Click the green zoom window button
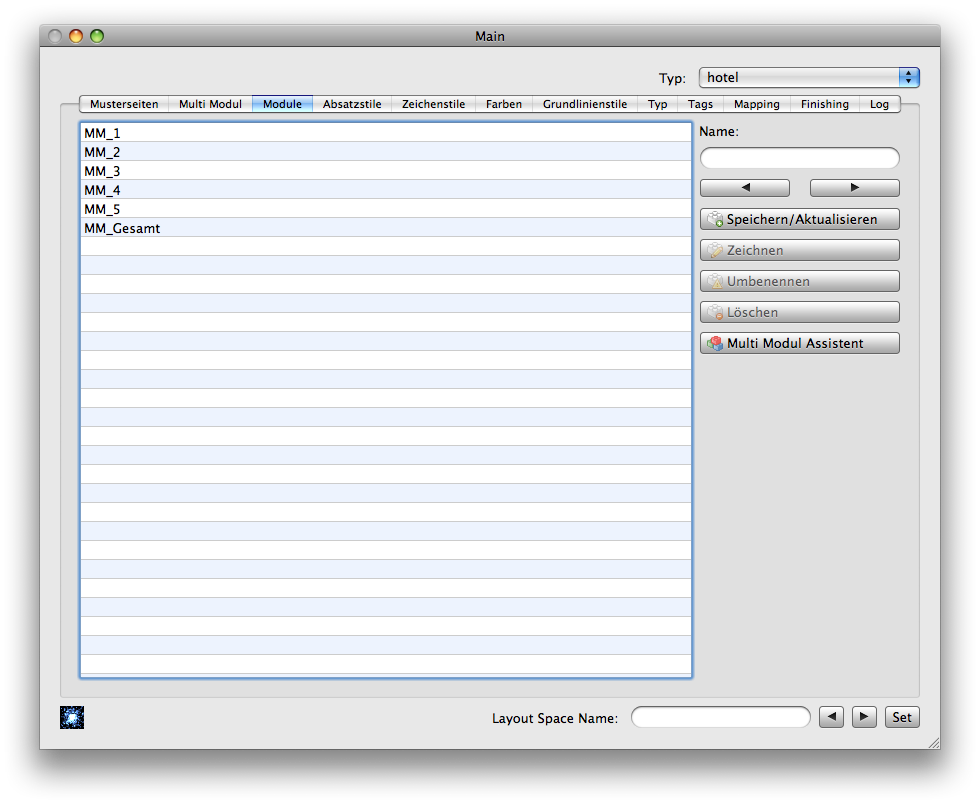The width and height of the screenshot is (980, 804). [97, 36]
